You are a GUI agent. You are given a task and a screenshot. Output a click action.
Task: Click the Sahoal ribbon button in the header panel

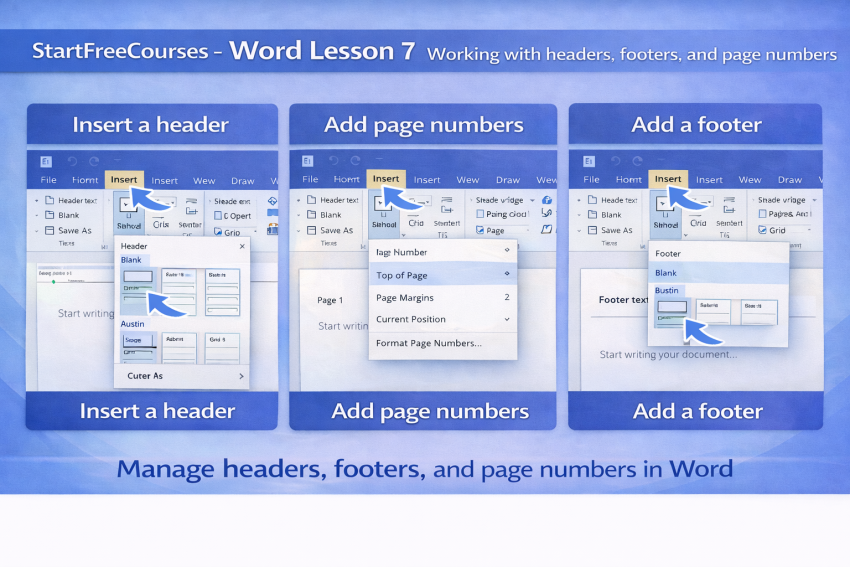click(128, 214)
